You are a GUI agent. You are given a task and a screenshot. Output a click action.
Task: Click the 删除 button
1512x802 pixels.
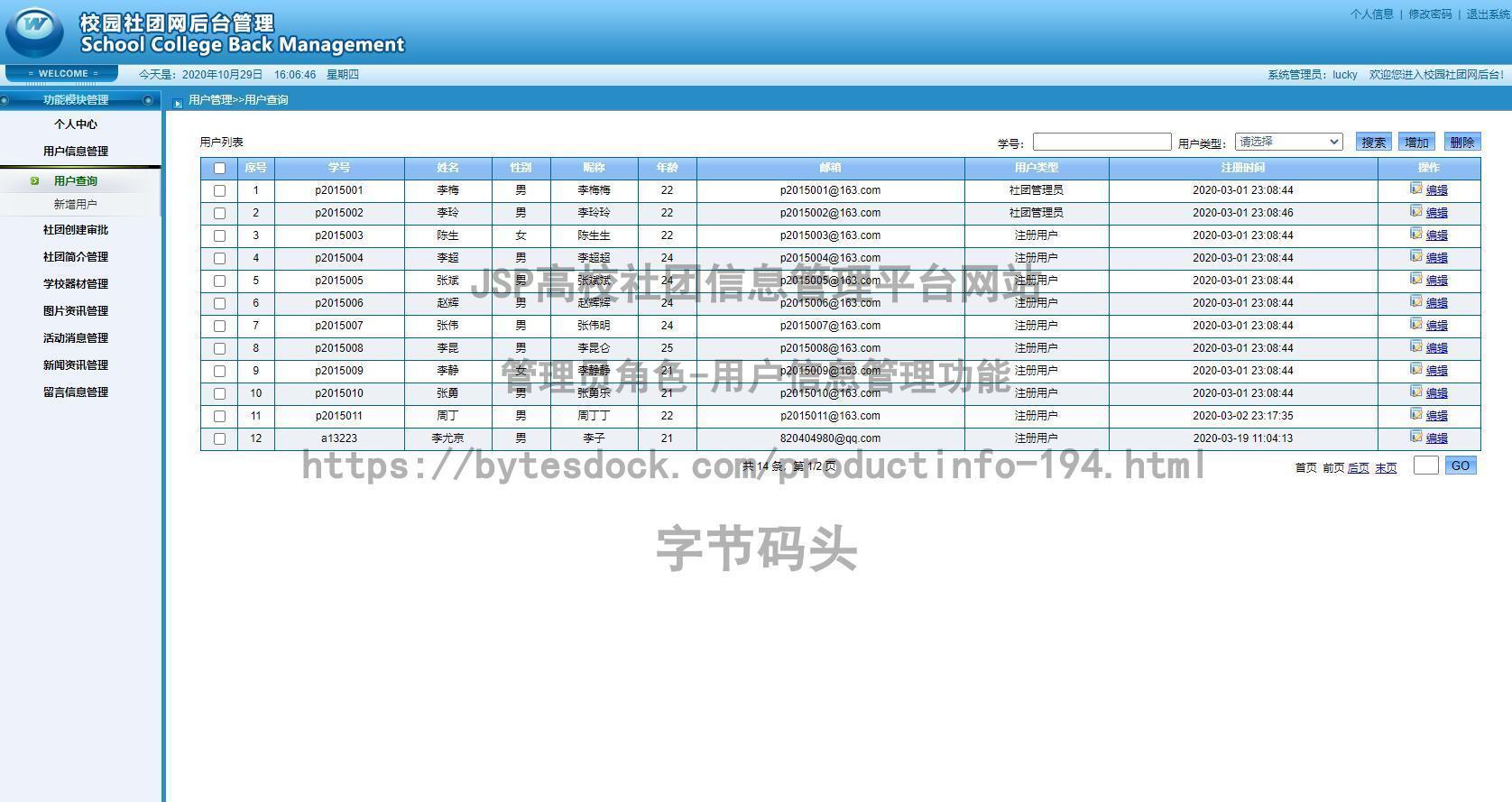click(1461, 142)
